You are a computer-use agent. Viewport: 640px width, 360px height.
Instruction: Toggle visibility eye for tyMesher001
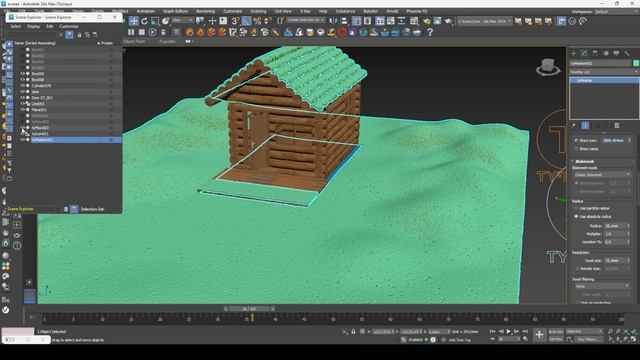pyautogui.click(x=22, y=140)
